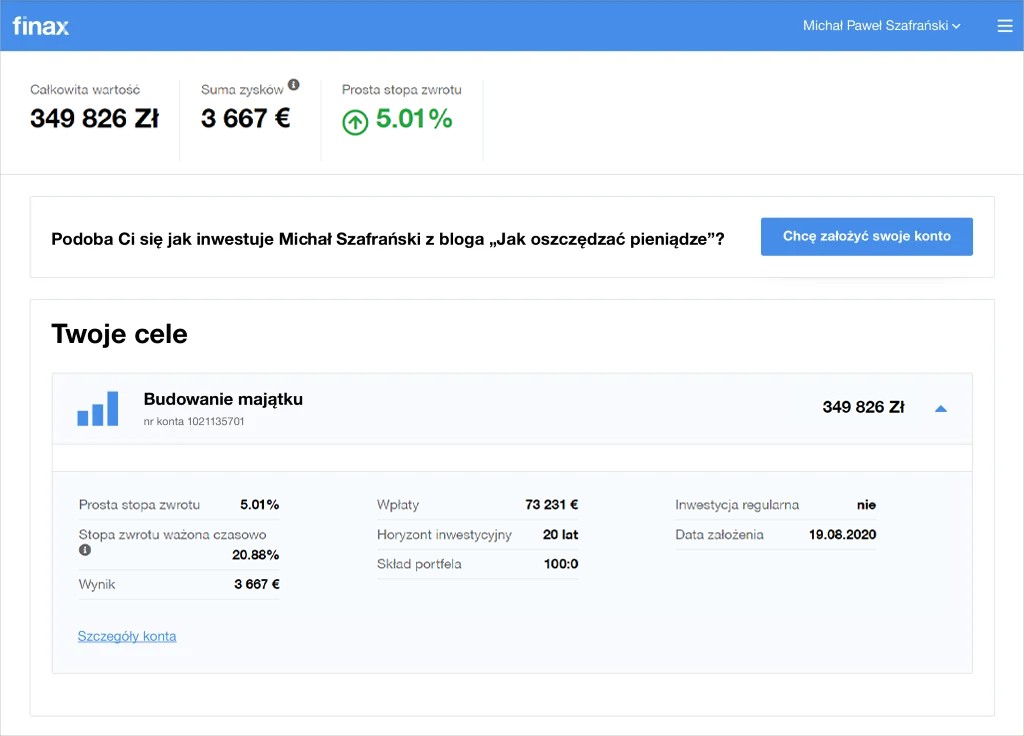Collapse the Budowanie majątku goal panel
Image resolution: width=1024 pixels, height=736 pixels.
tap(940, 408)
